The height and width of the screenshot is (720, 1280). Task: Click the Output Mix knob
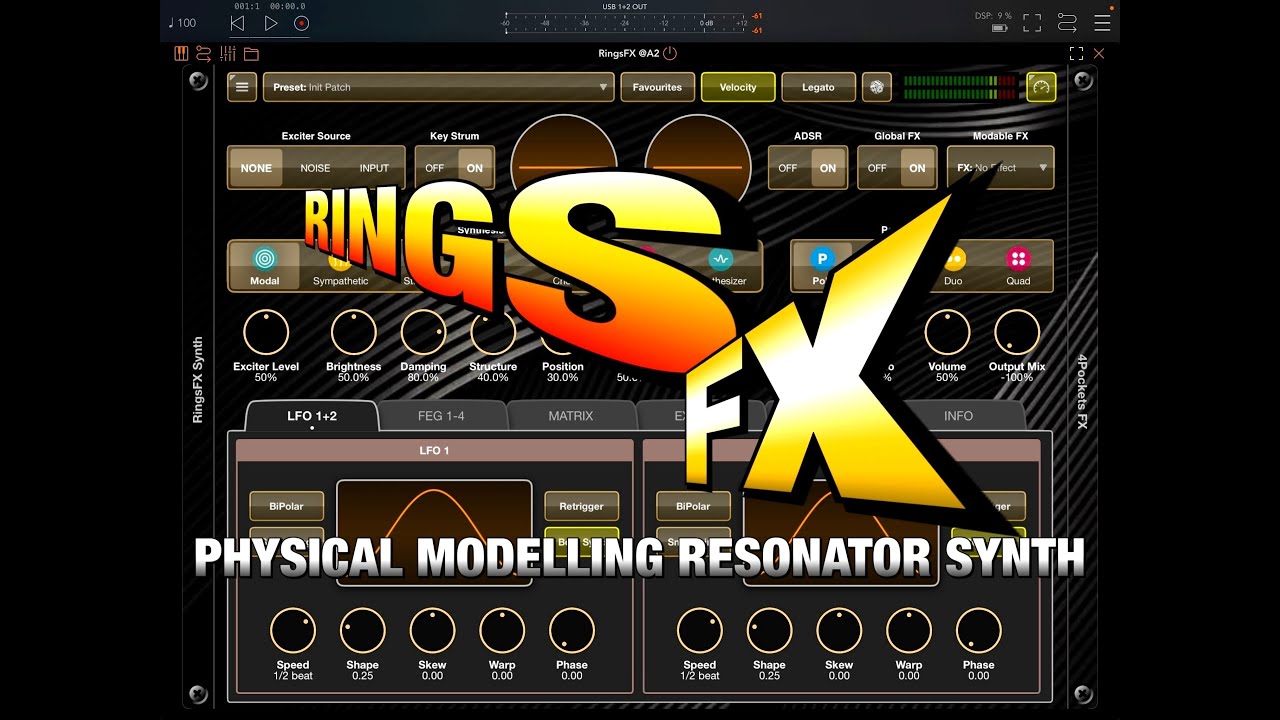tap(1017, 332)
